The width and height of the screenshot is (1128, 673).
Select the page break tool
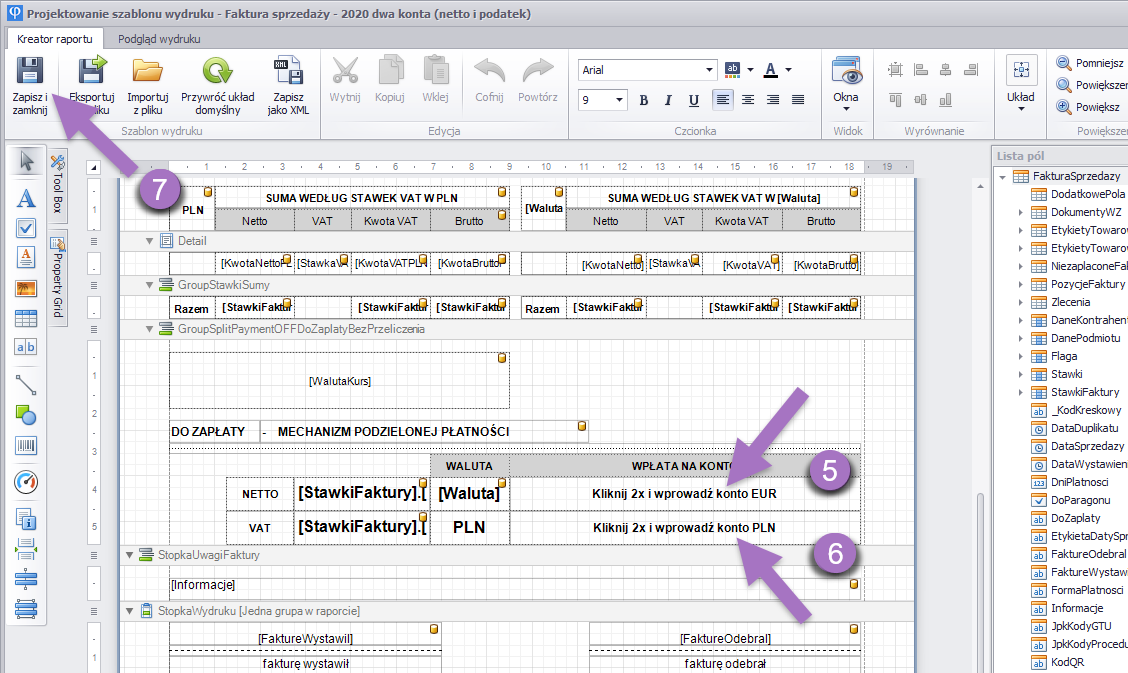[x=26, y=549]
